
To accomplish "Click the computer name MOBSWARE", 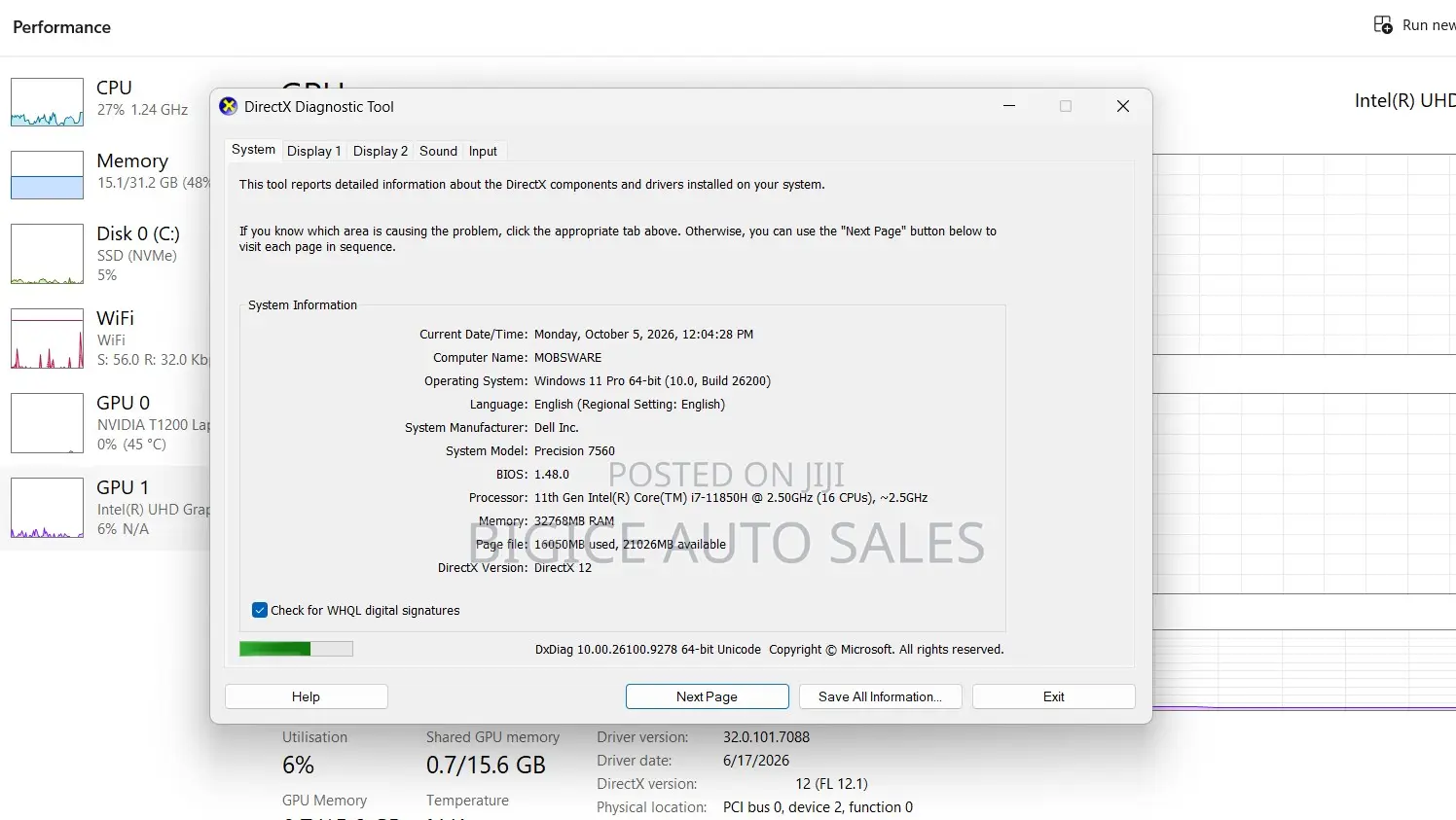I will pos(567,358).
